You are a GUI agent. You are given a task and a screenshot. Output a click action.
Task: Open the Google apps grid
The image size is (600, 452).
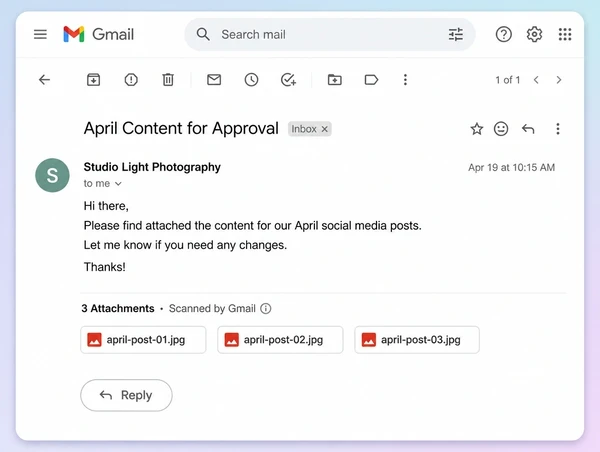tap(565, 34)
